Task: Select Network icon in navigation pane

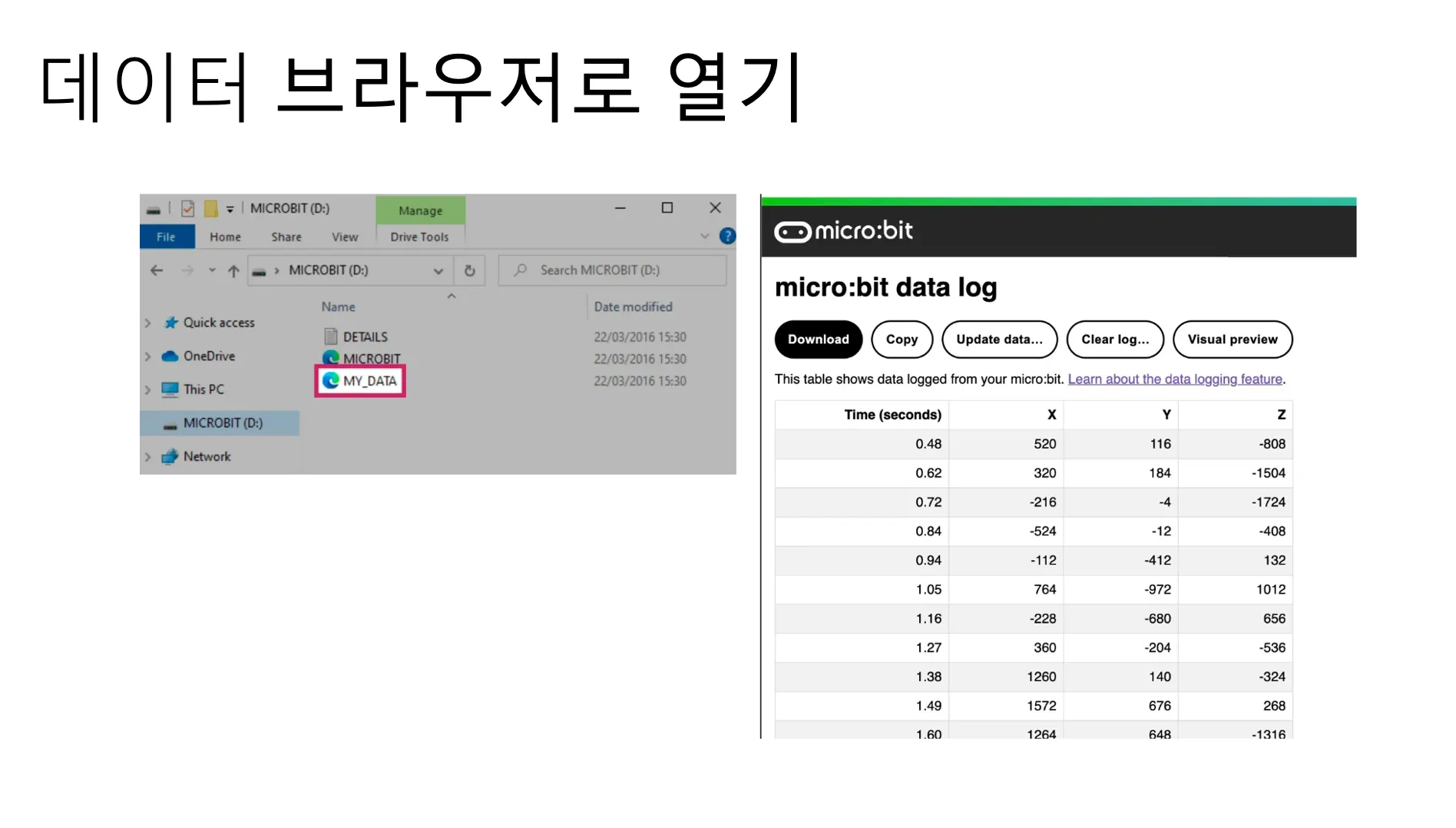Action: tap(170, 456)
